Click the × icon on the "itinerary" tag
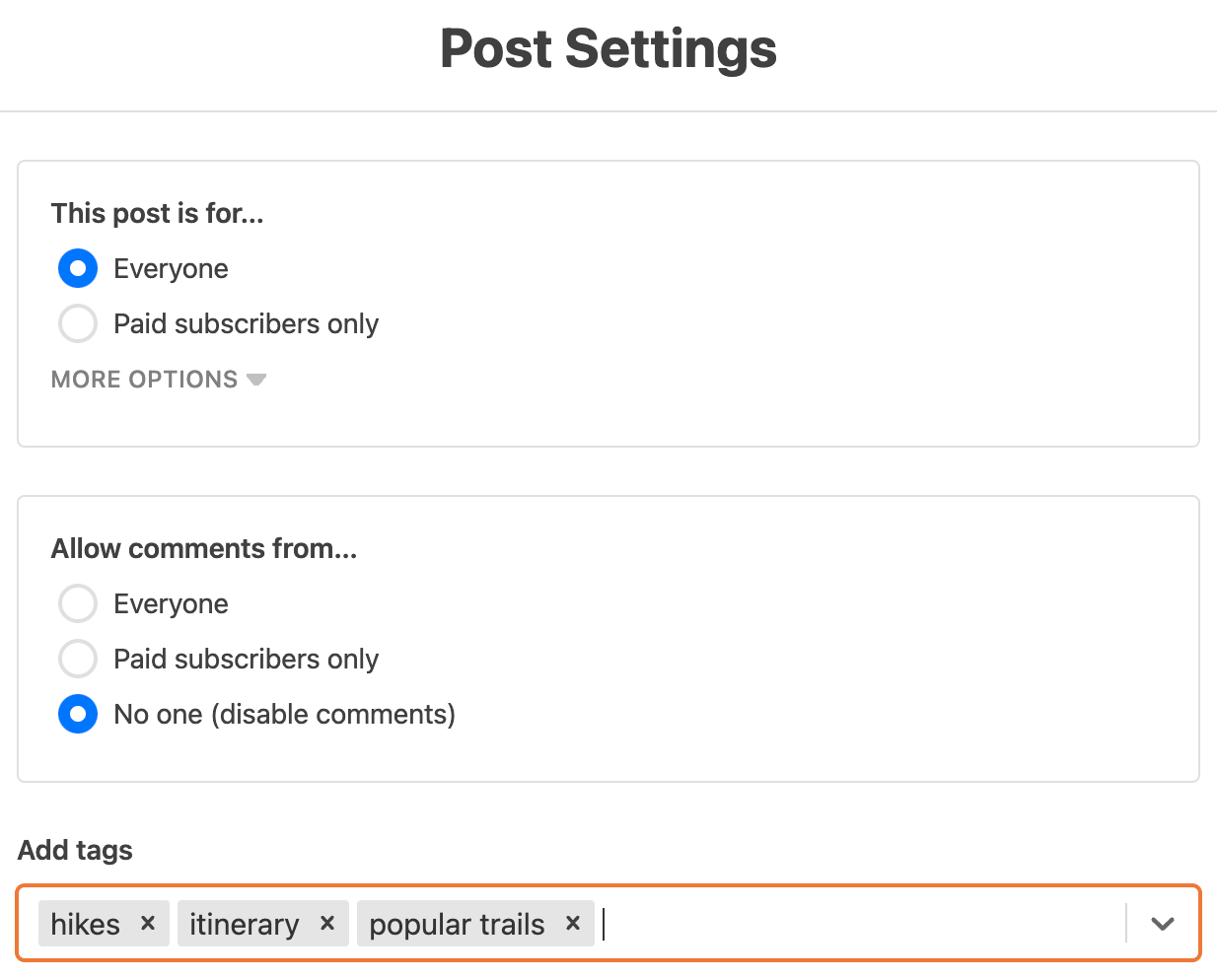 coord(326,924)
